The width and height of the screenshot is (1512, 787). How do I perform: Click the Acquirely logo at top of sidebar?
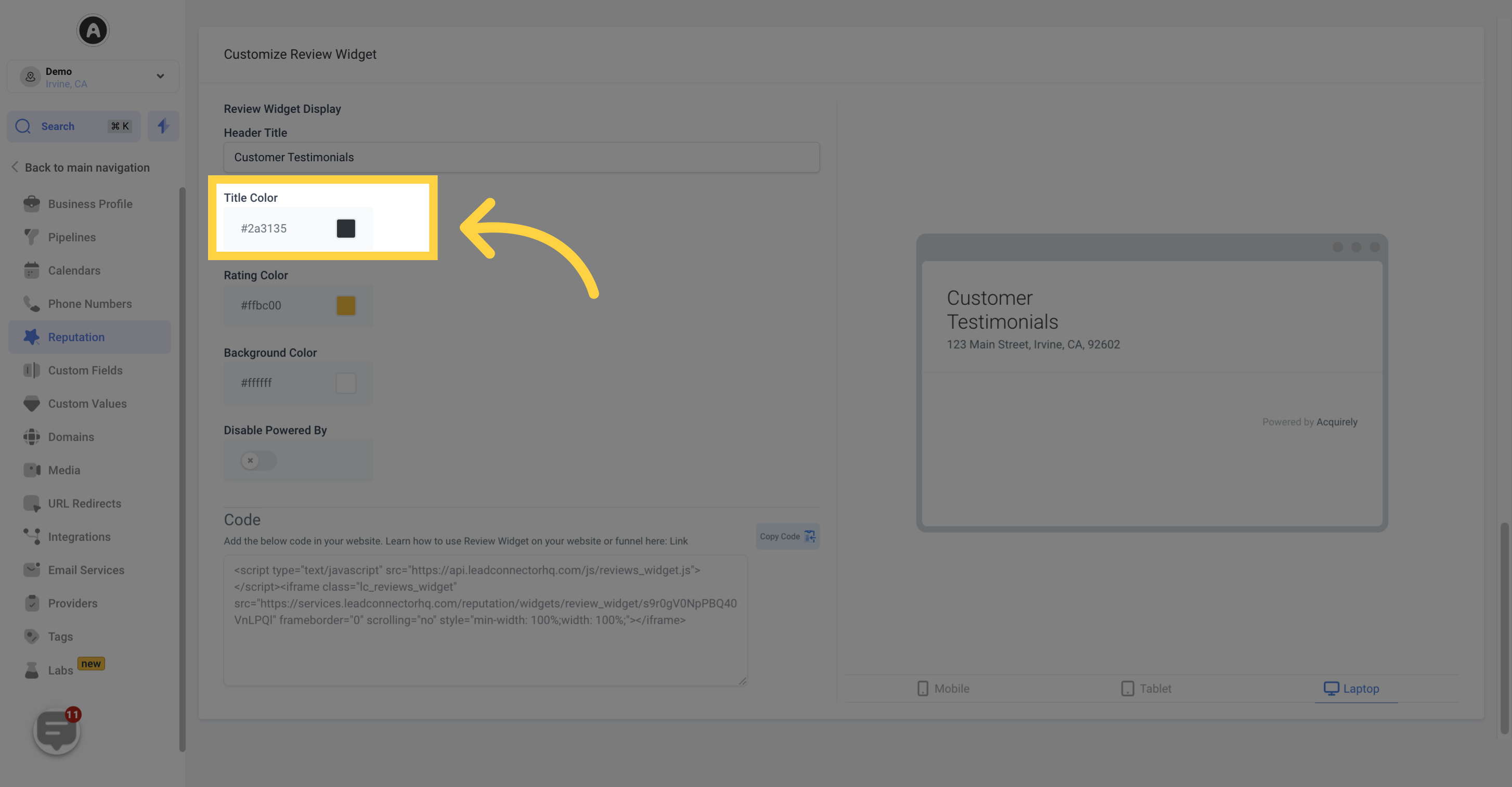click(x=93, y=31)
